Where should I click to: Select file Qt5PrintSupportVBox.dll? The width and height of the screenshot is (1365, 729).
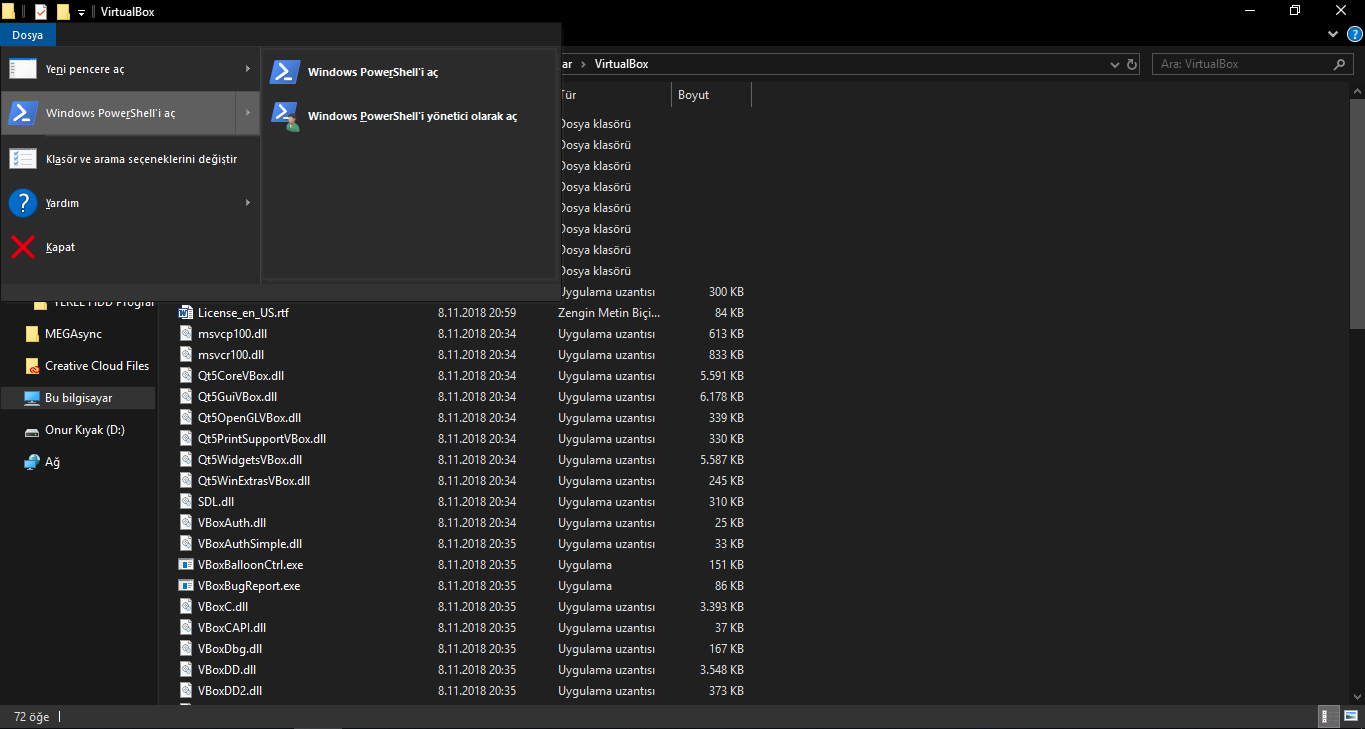(x=262, y=439)
